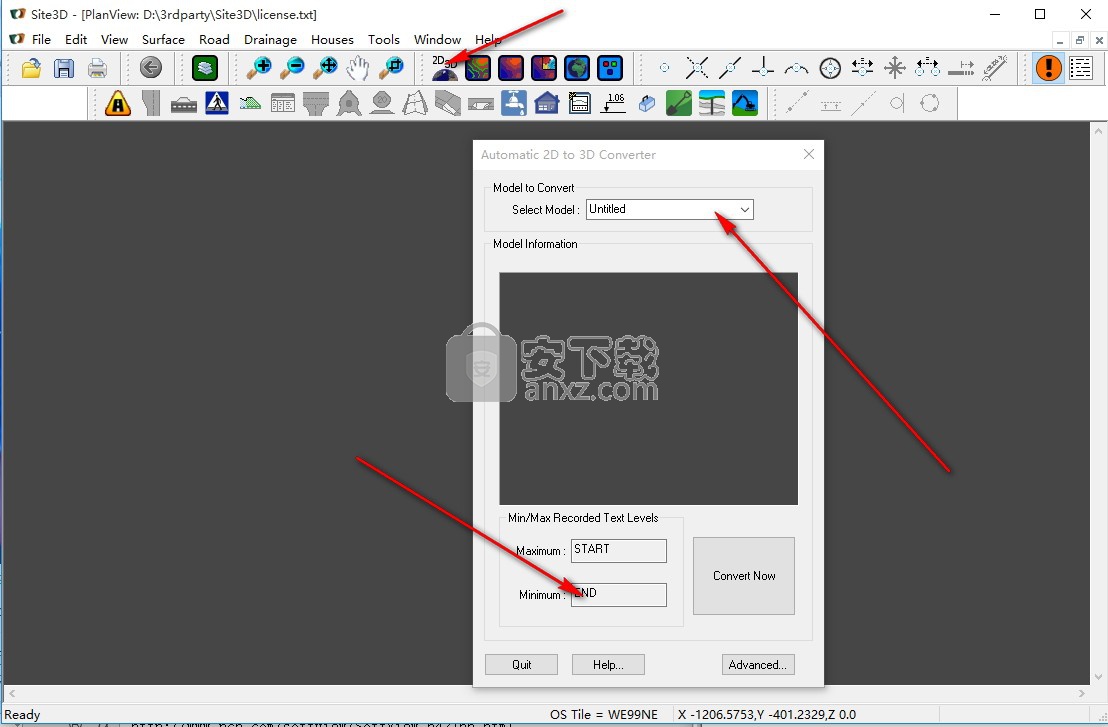Click the horizontal scrollbar left arrow
Image resolution: width=1108 pixels, height=727 pixels.
(12, 694)
